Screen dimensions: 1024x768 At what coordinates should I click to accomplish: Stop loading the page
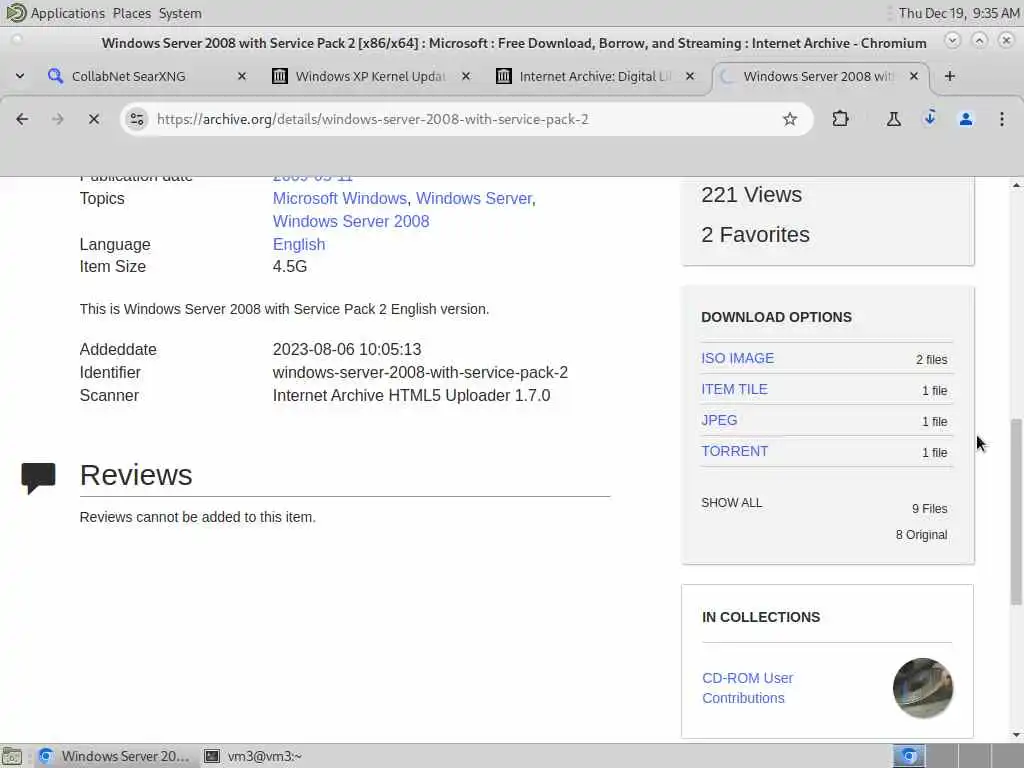[93, 119]
